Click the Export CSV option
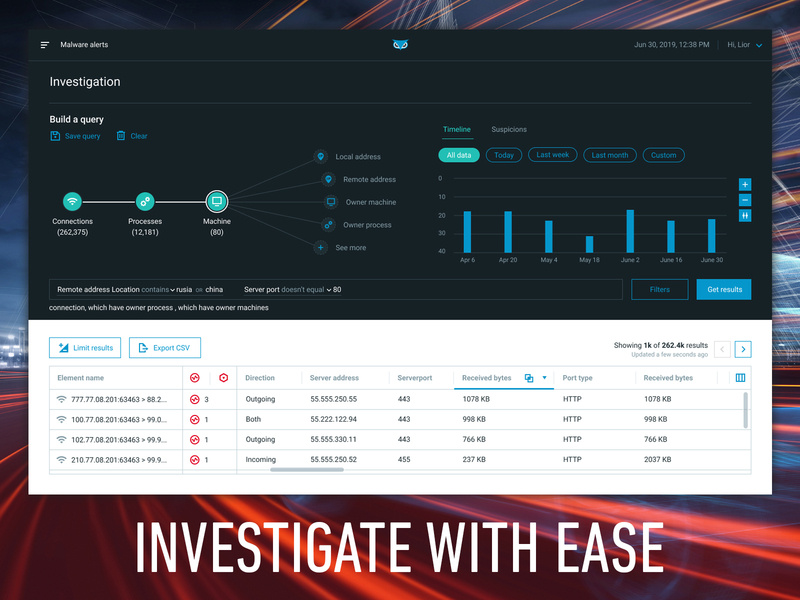Viewport: 800px width, 600px height. click(x=165, y=347)
